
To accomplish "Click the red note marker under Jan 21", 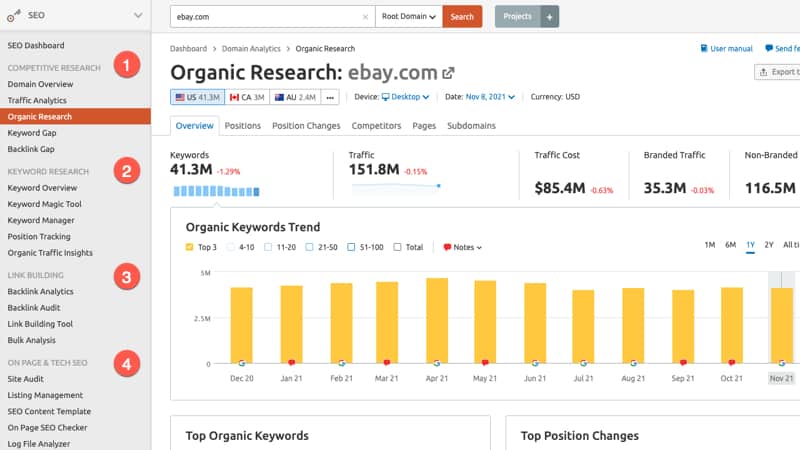I will click(291, 363).
